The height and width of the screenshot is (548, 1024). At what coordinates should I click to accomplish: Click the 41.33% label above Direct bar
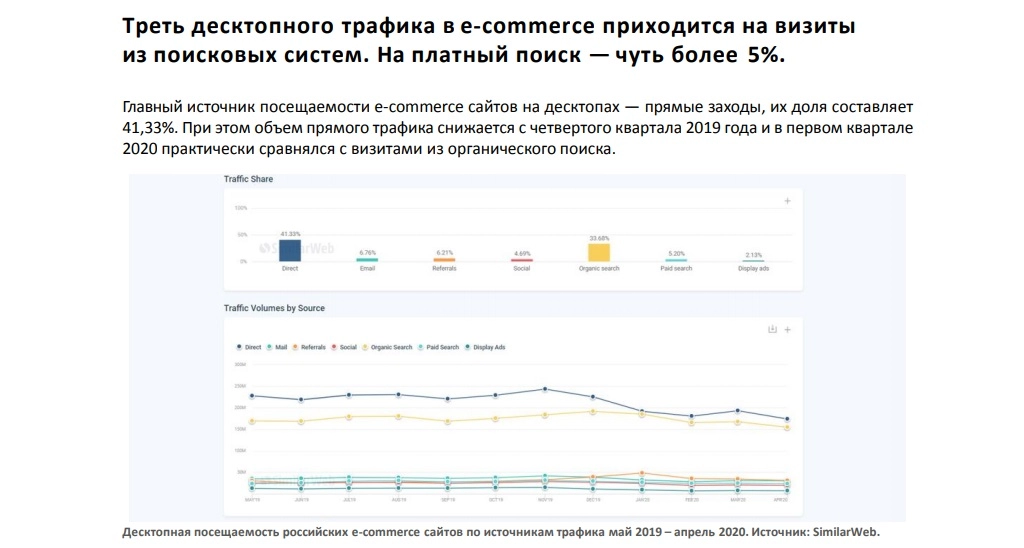click(290, 234)
